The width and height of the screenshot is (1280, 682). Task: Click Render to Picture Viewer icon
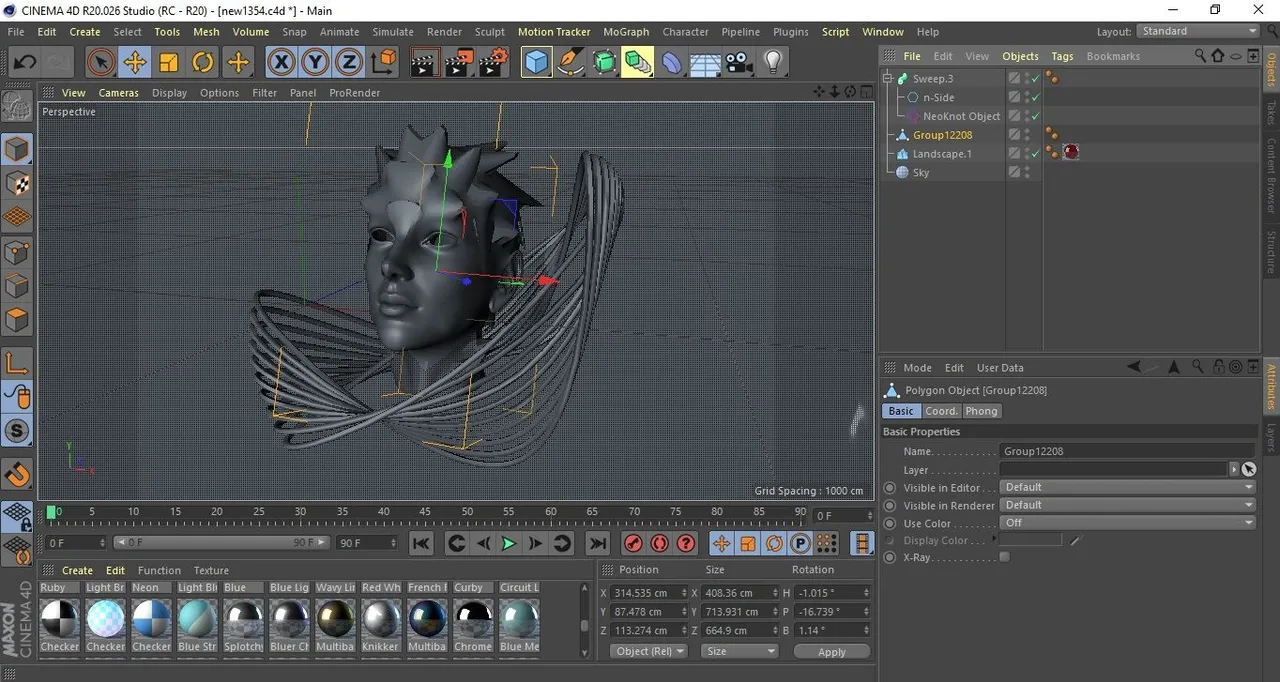coord(460,63)
